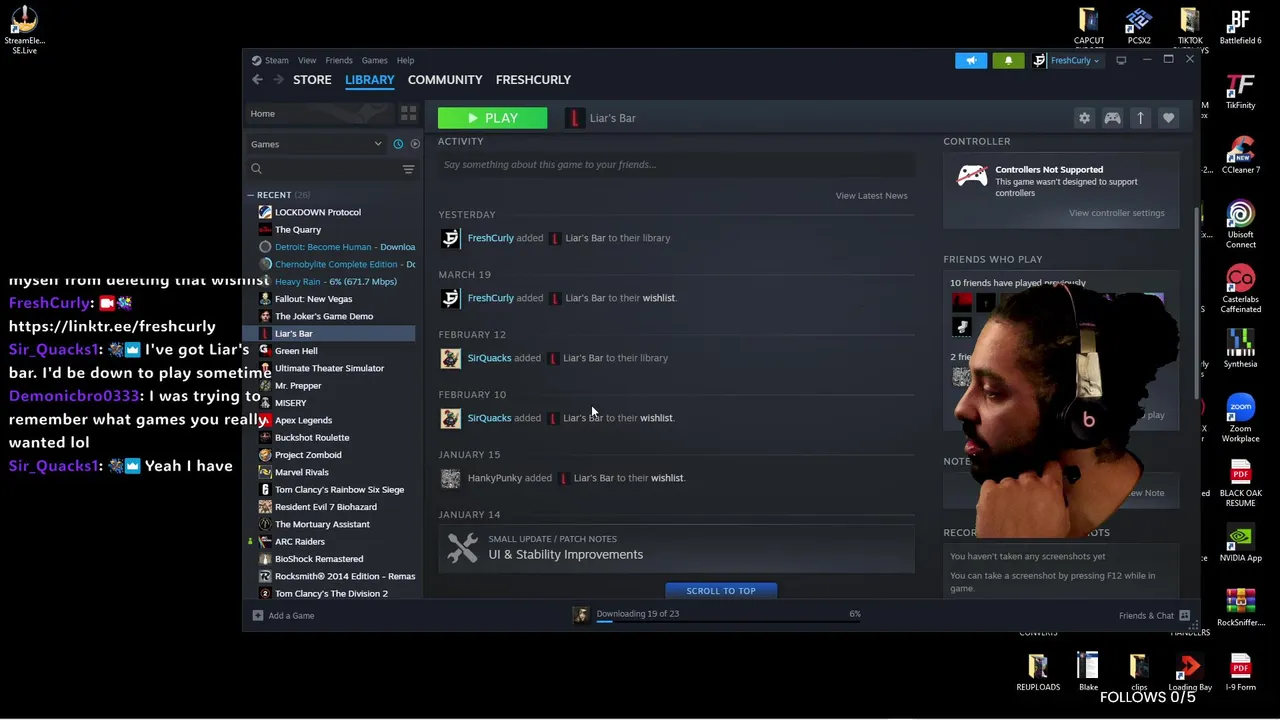Click the green PLAY button

point(492,118)
